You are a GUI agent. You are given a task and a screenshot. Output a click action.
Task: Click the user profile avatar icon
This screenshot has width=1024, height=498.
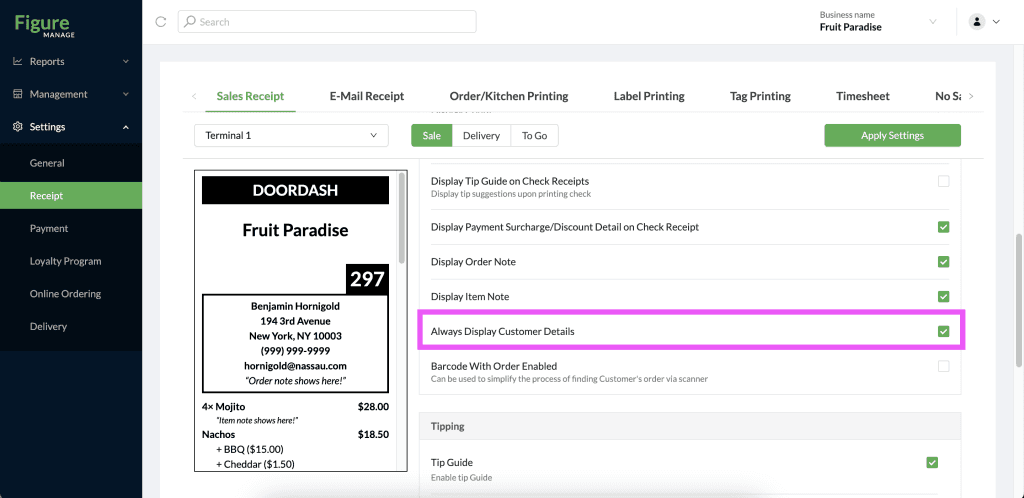pyautogui.click(x=977, y=22)
